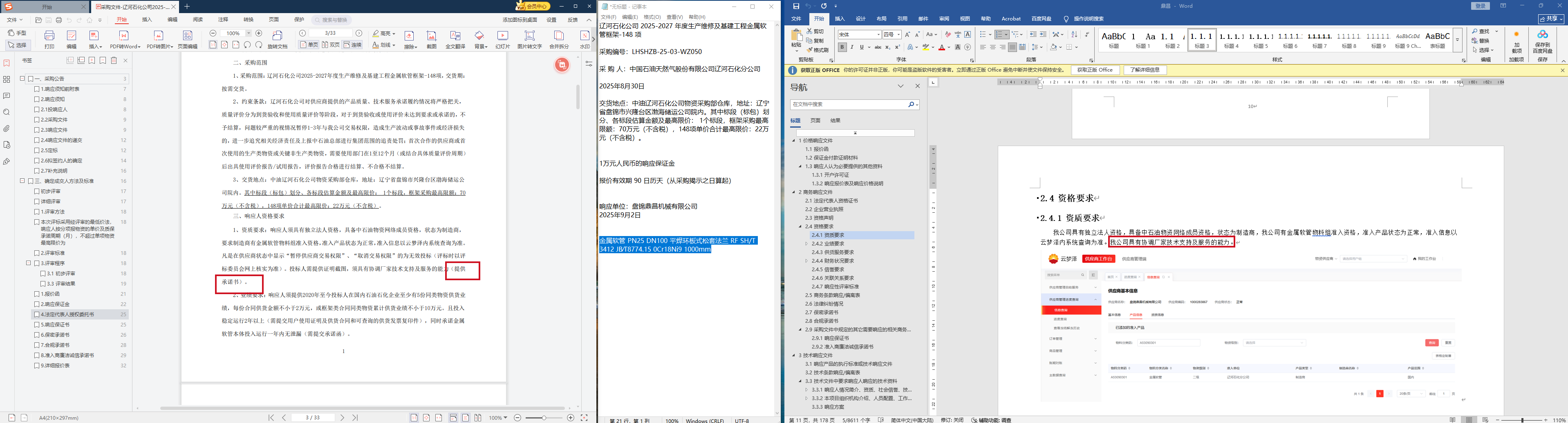Open image-to-text OCR tool
The height and width of the screenshot is (423, 1568).
click(530, 39)
